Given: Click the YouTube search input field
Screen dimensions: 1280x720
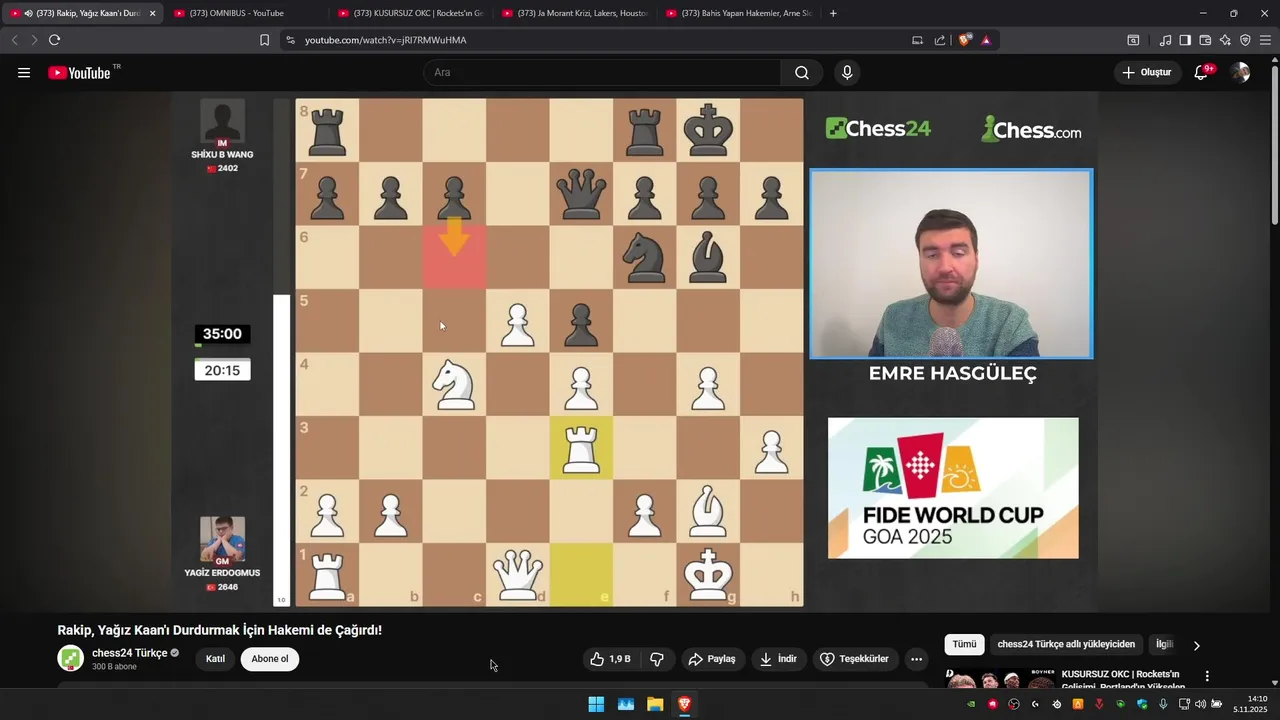Looking at the screenshot, I should 603,72.
